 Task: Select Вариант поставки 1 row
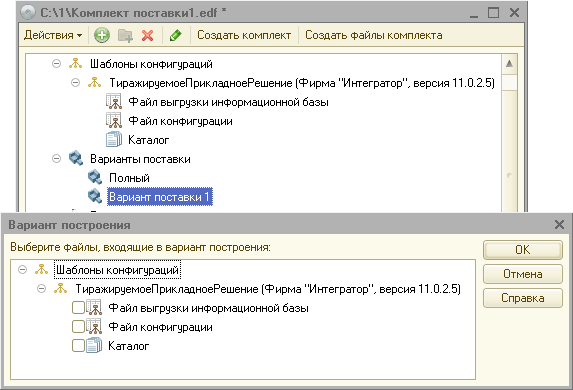coord(160,197)
